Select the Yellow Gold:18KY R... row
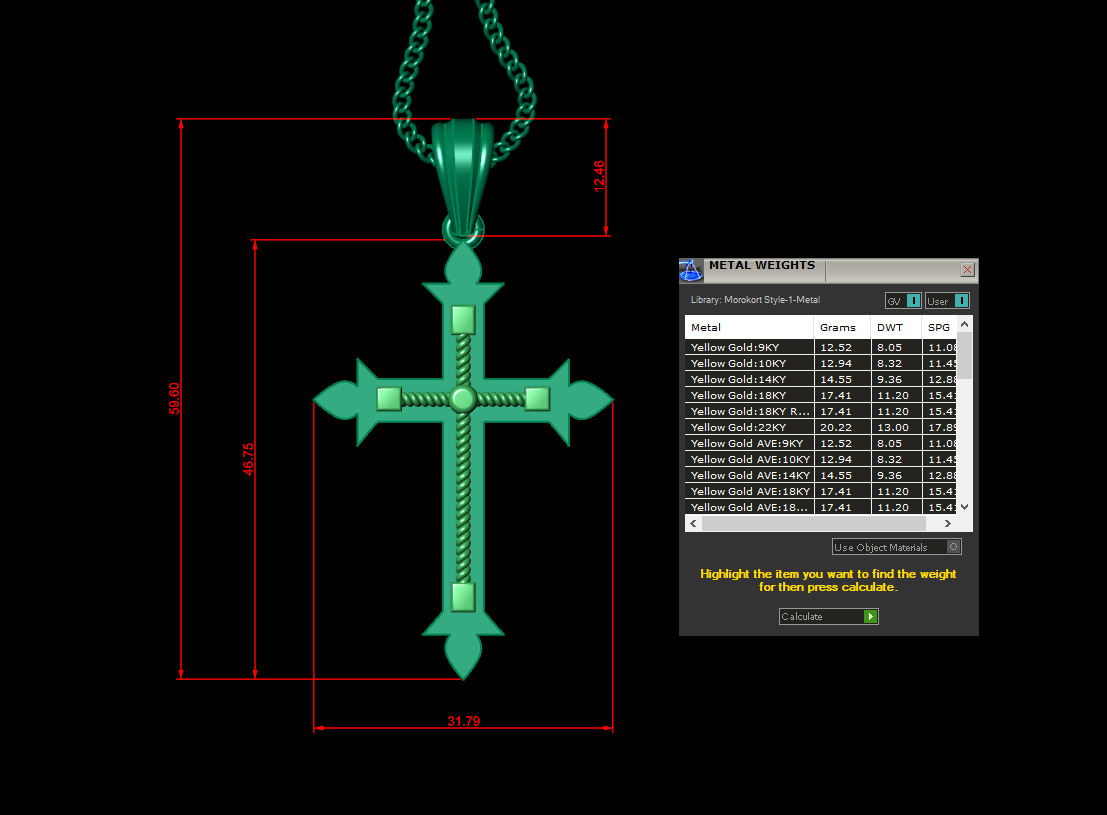 (820, 411)
